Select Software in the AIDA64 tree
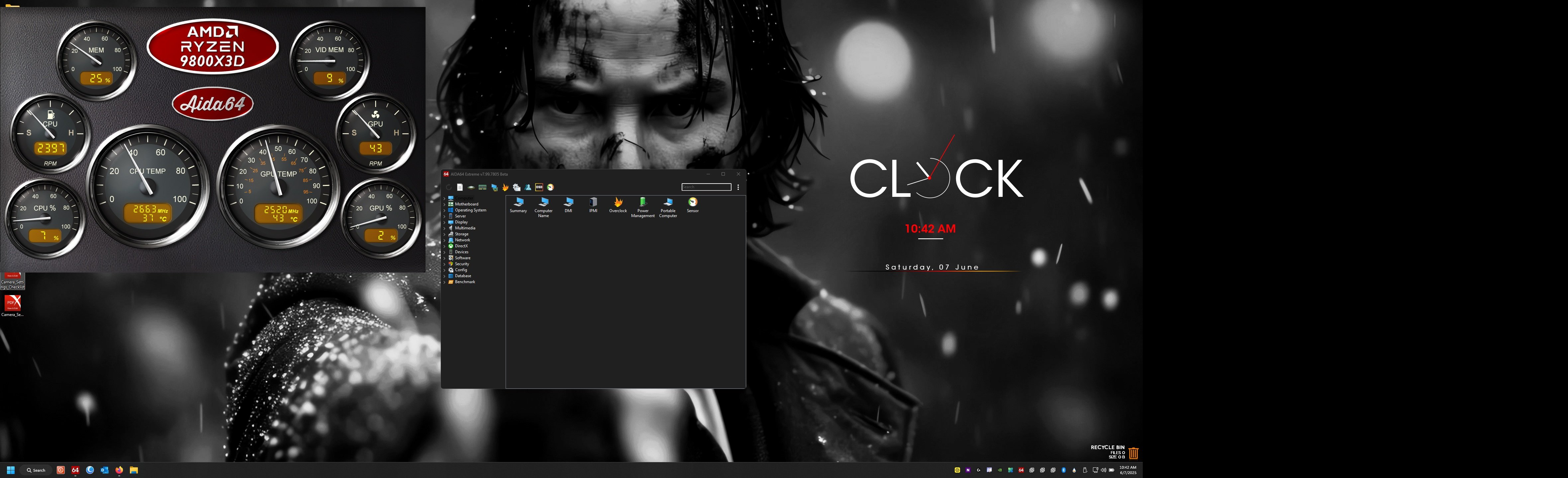This screenshot has height=478, width=1568. [x=462, y=258]
